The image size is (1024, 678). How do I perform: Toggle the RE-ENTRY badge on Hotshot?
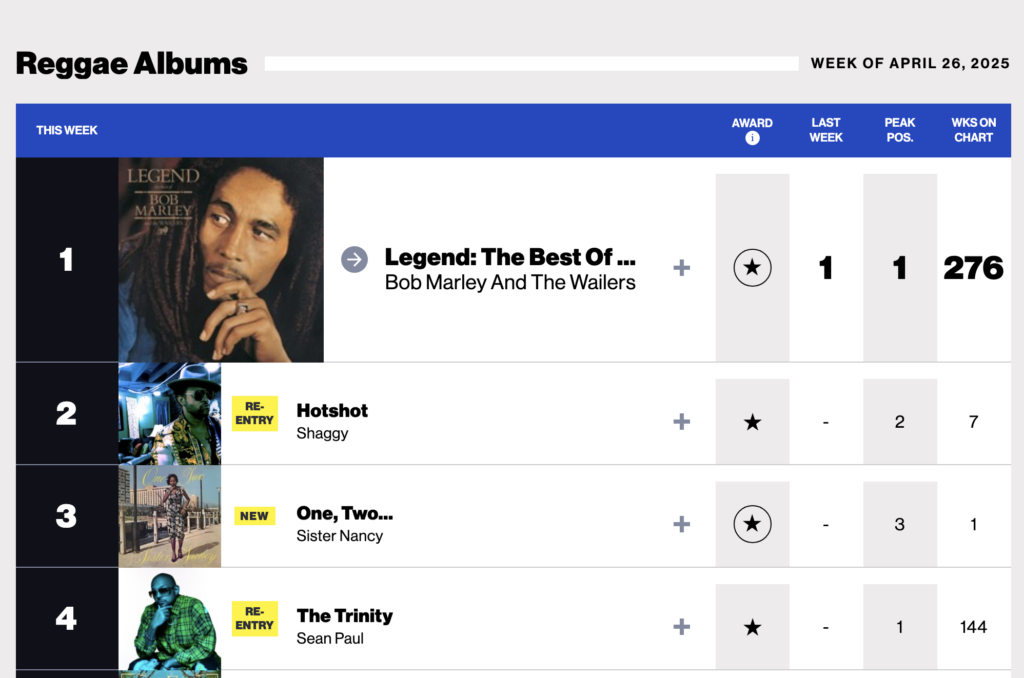tap(254, 413)
